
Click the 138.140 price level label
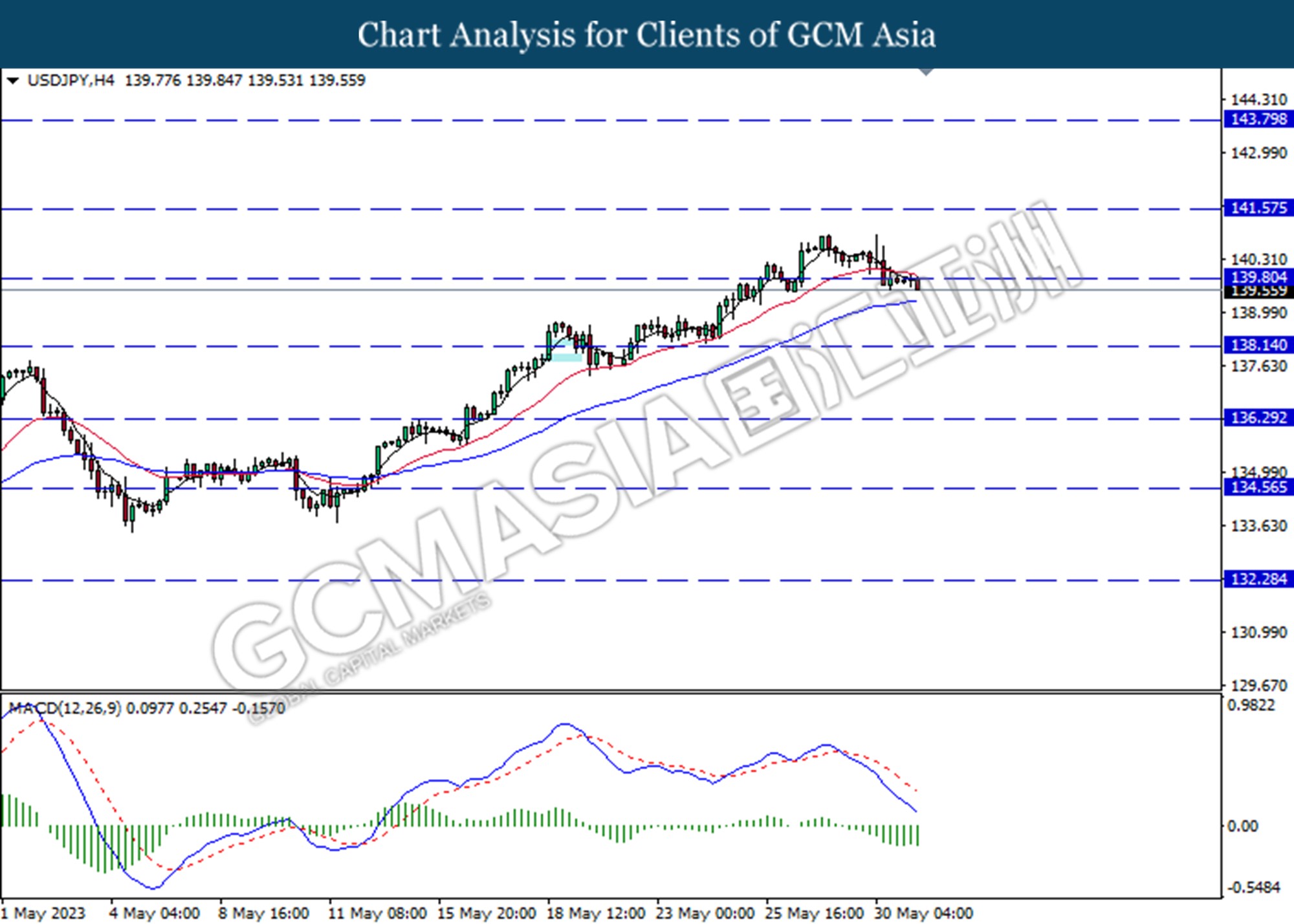pyautogui.click(x=1258, y=345)
